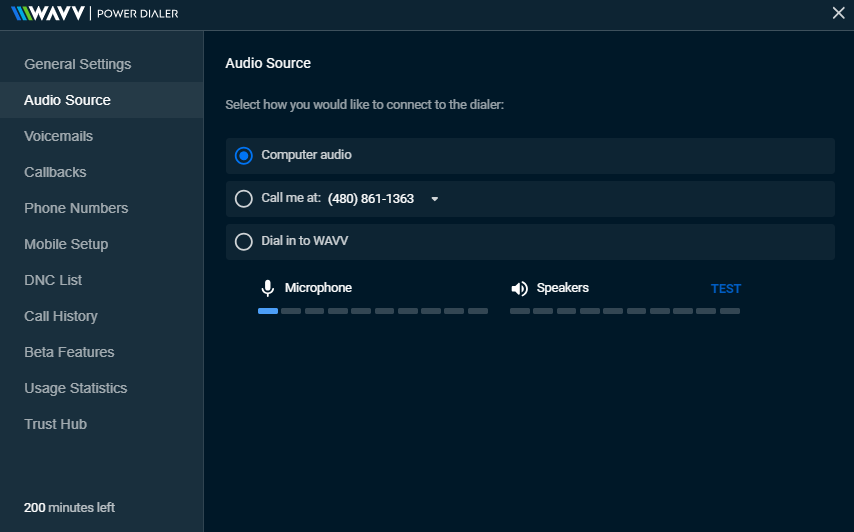Select the Computer audio radio option

(x=243, y=156)
